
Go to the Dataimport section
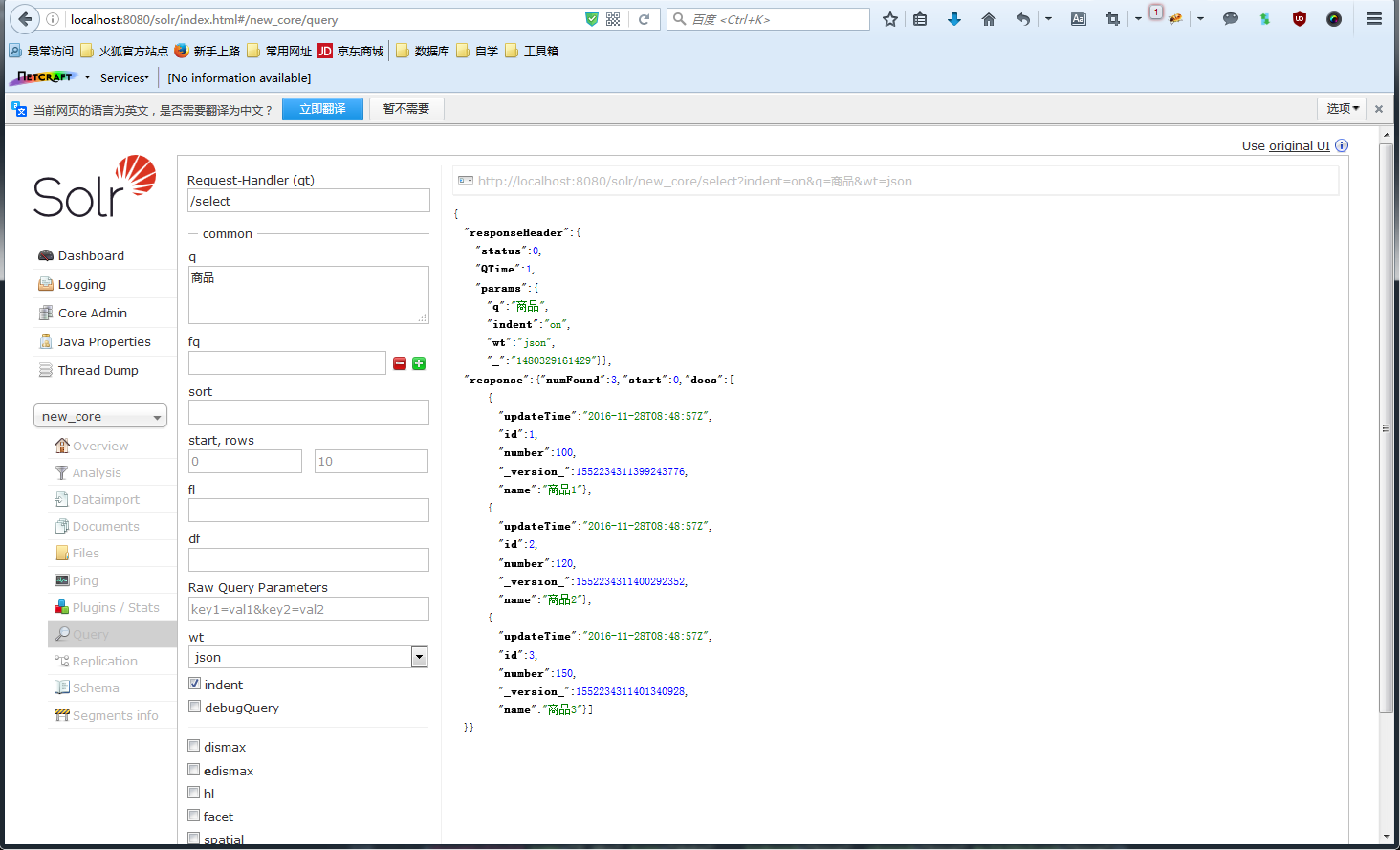click(105, 499)
